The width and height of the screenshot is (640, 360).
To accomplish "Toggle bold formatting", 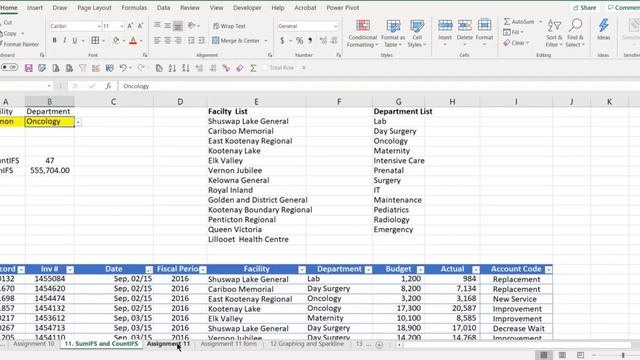I will pyautogui.click(x=54, y=40).
